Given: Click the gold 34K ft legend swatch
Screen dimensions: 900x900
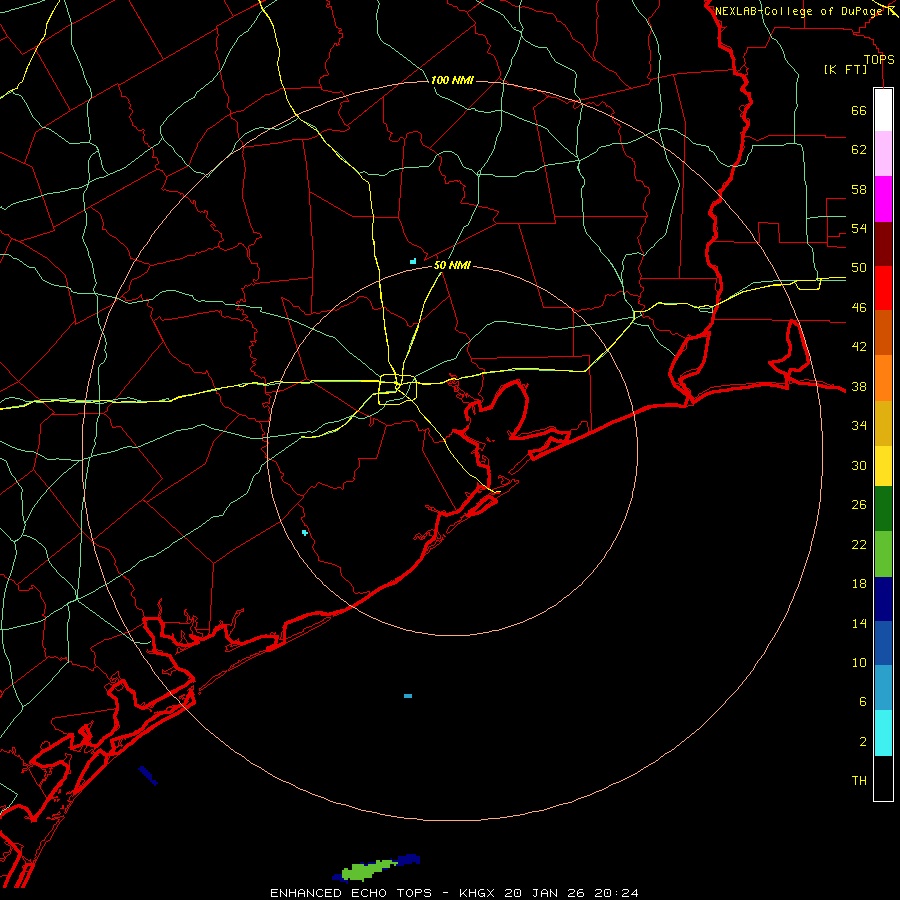Looking at the screenshot, I should [883, 424].
